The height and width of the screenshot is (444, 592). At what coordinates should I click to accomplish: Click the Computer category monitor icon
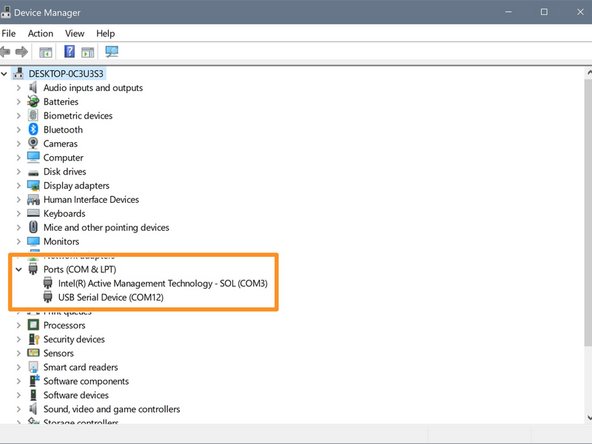click(33, 157)
